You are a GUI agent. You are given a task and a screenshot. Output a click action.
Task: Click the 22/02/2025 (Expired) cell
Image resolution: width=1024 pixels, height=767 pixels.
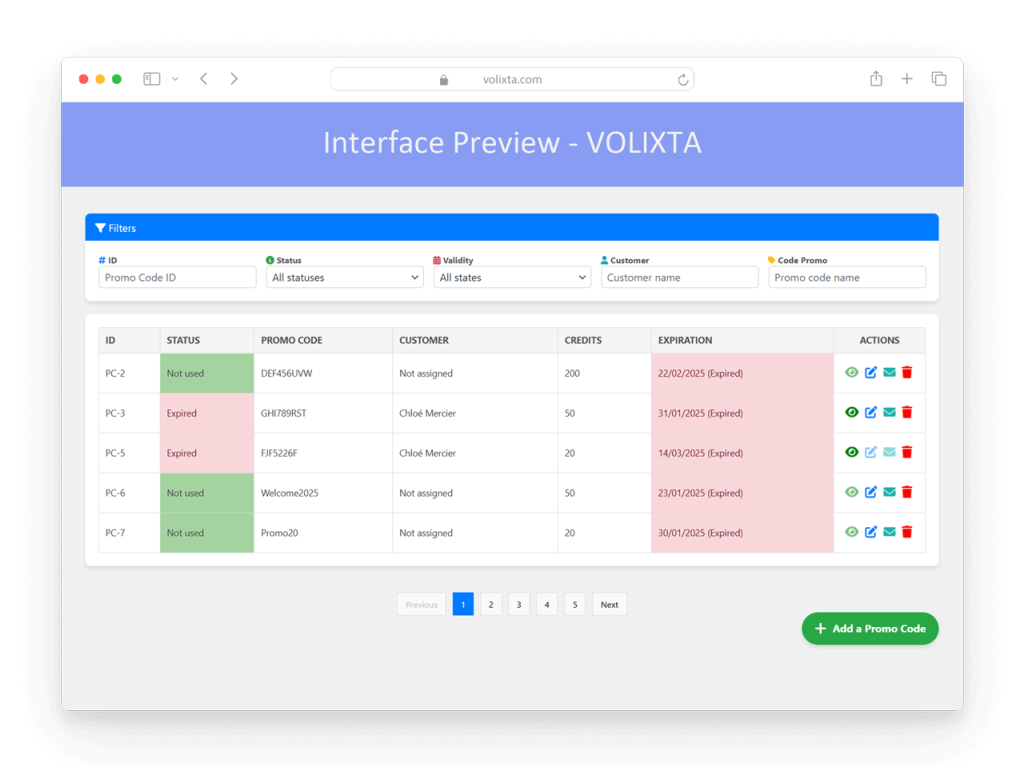tap(743, 374)
